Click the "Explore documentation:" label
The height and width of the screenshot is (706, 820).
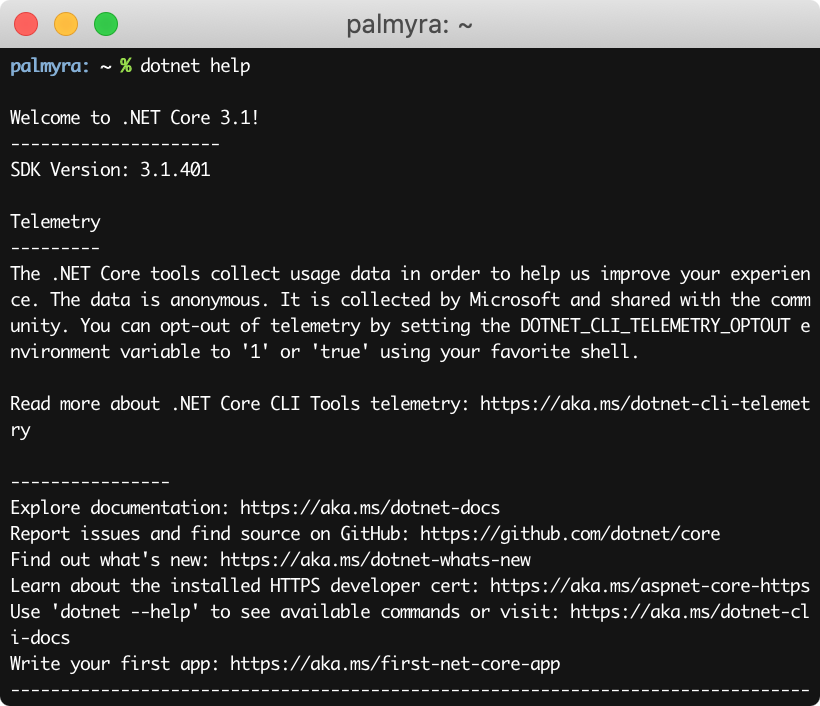point(120,508)
